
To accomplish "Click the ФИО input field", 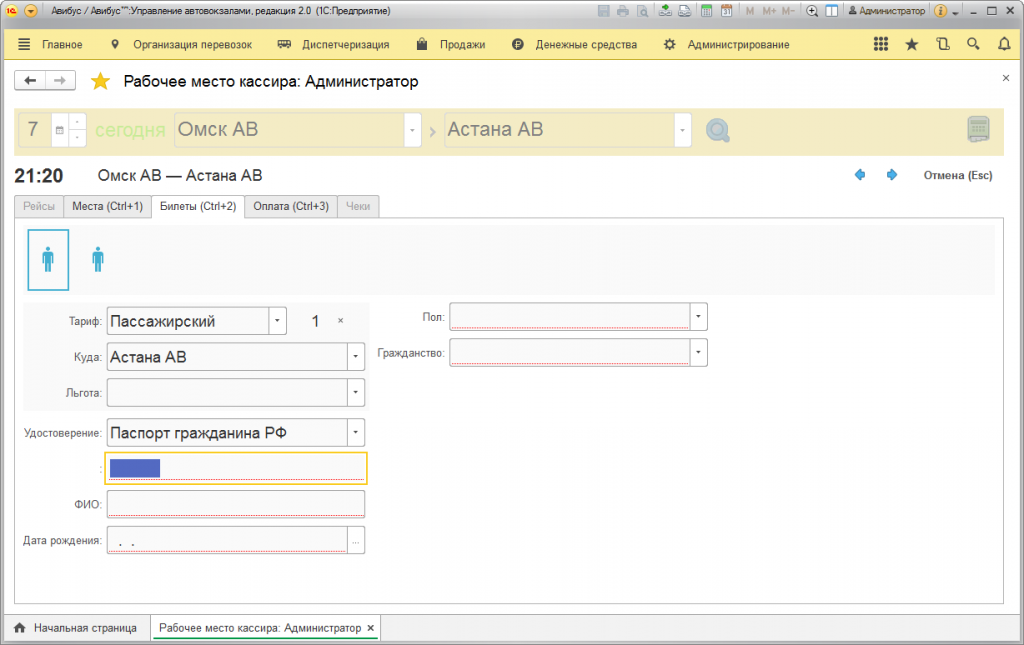I will (x=235, y=504).
